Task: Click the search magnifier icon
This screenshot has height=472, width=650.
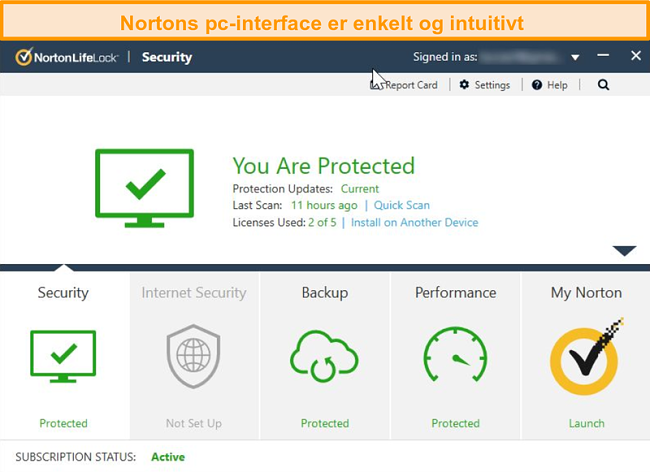Action: tap(603, 85)
